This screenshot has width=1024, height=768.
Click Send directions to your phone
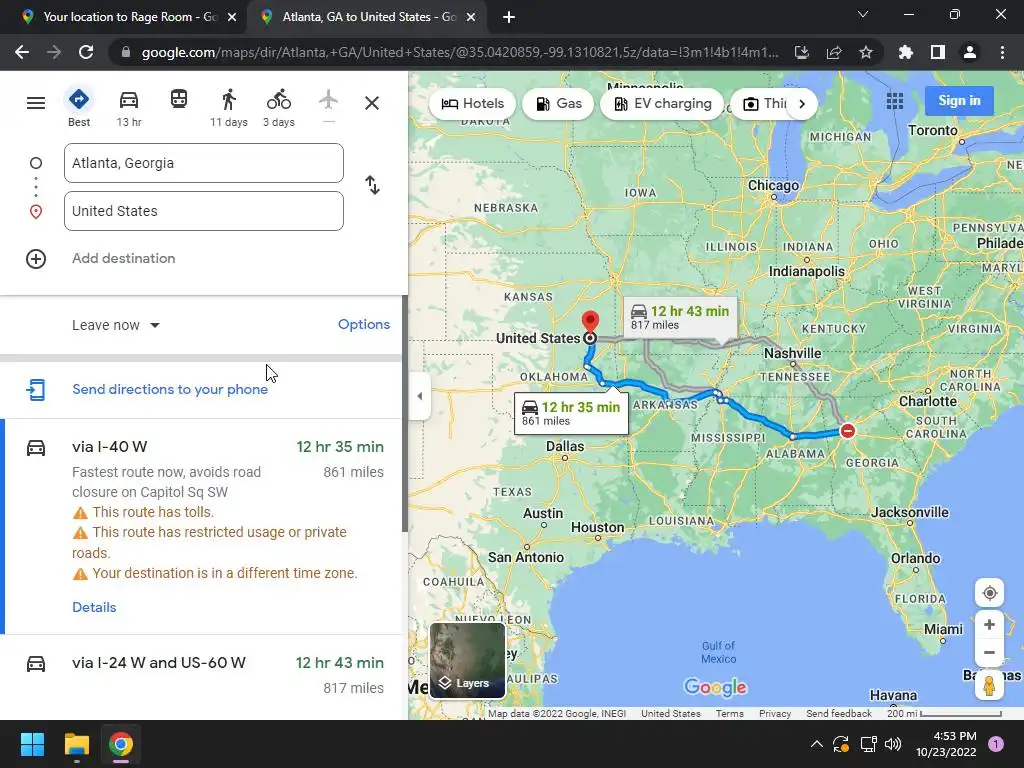click(170, 389)
